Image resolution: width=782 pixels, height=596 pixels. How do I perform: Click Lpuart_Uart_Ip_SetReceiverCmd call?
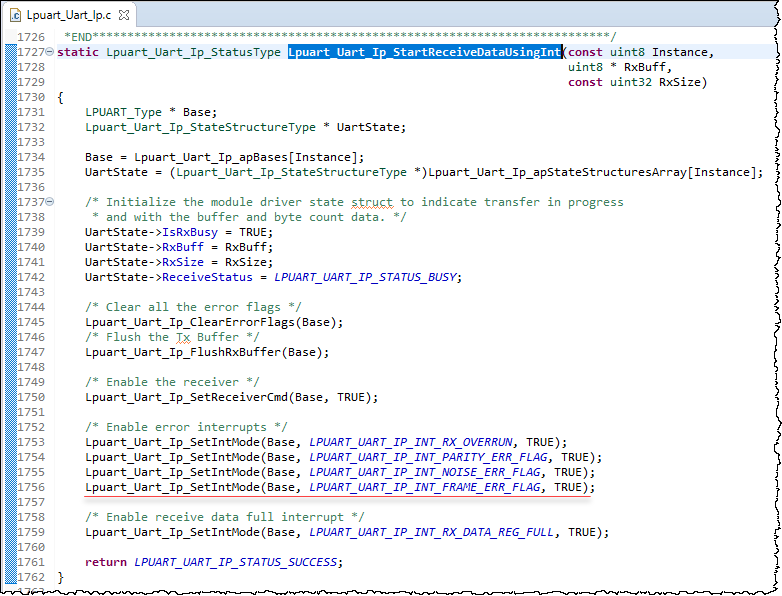187,397
